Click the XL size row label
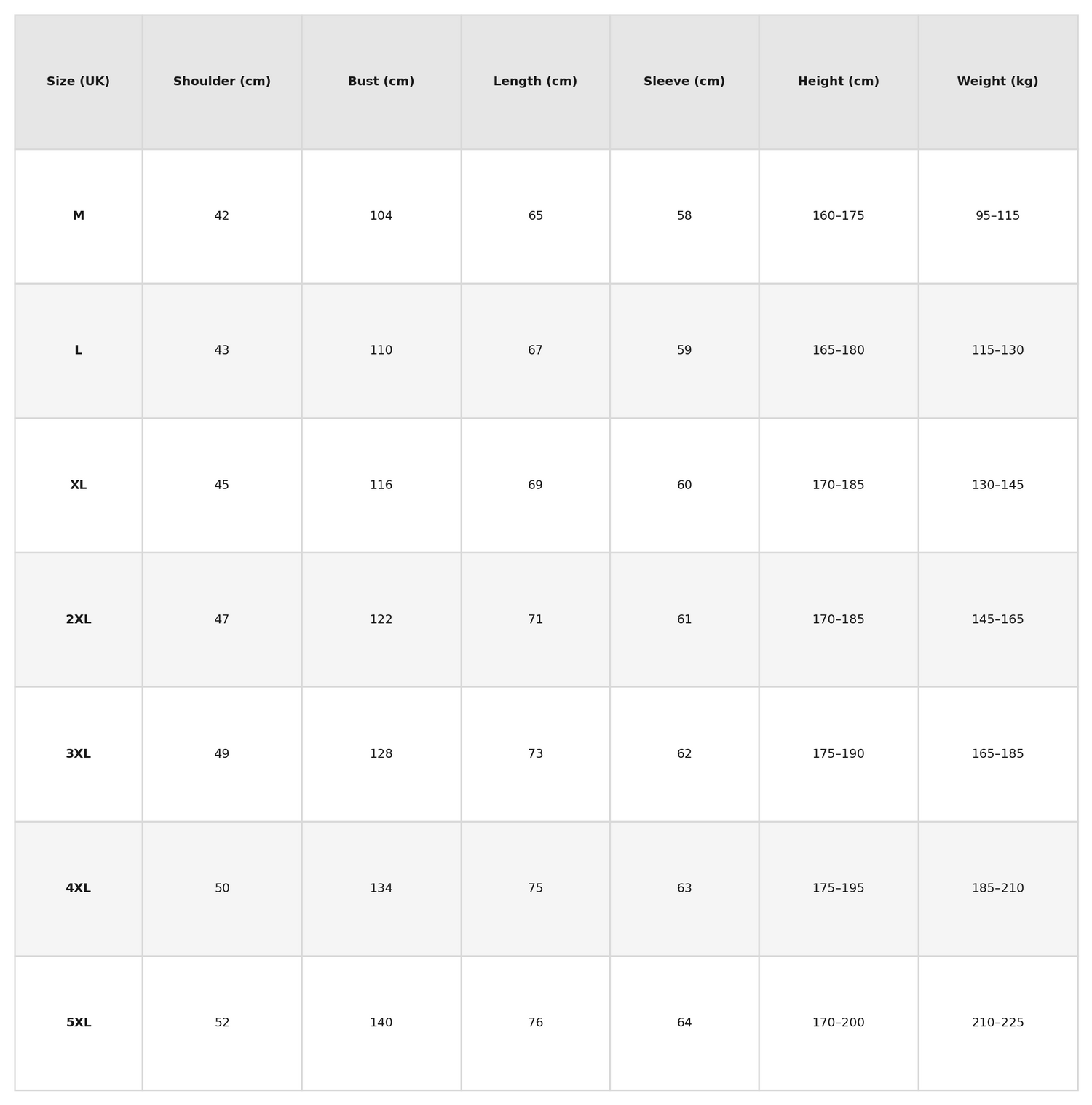 click(79, 485)
